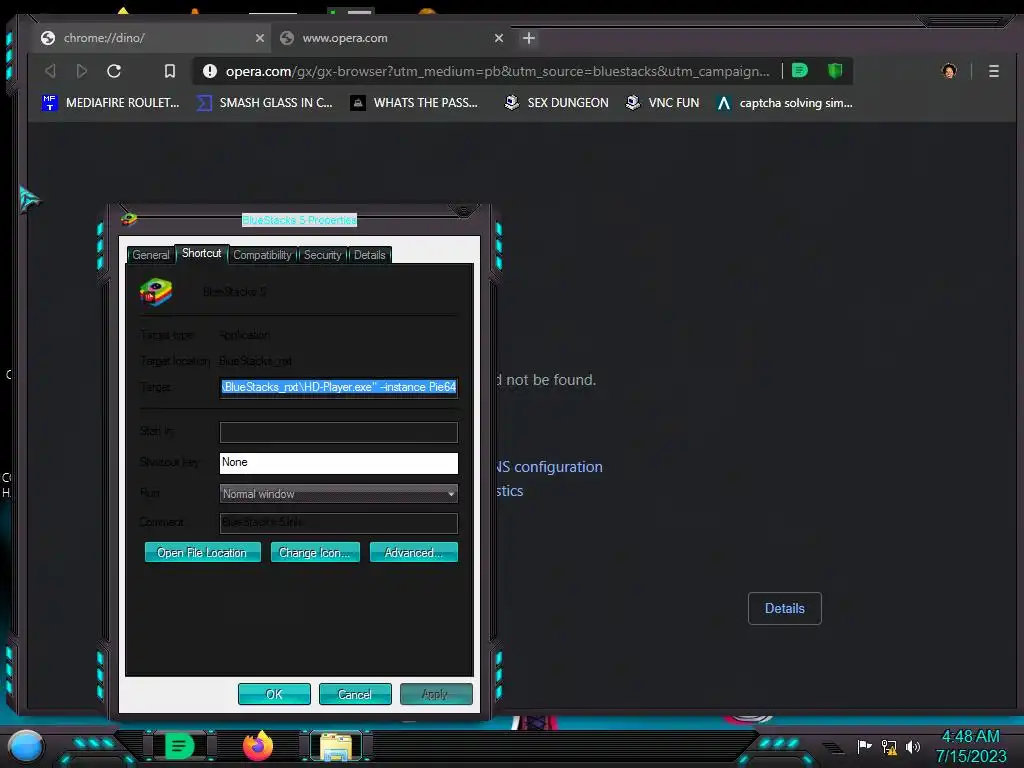The width and height of the screenshot is (1024, 768).
Task: Click the Apply button
Action: (x=436, y=694)
